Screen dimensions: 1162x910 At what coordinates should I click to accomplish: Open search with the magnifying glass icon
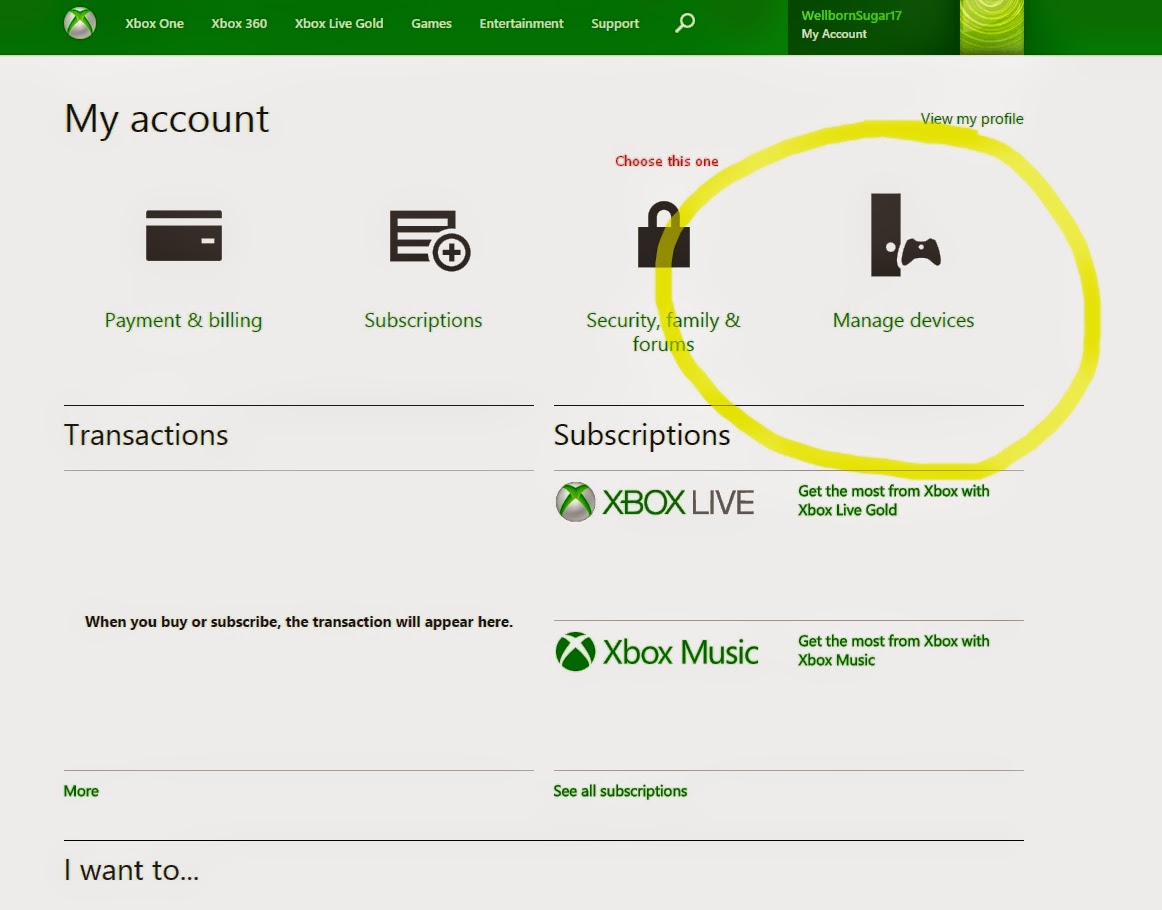pyautogui.click(x=684, y=21)
